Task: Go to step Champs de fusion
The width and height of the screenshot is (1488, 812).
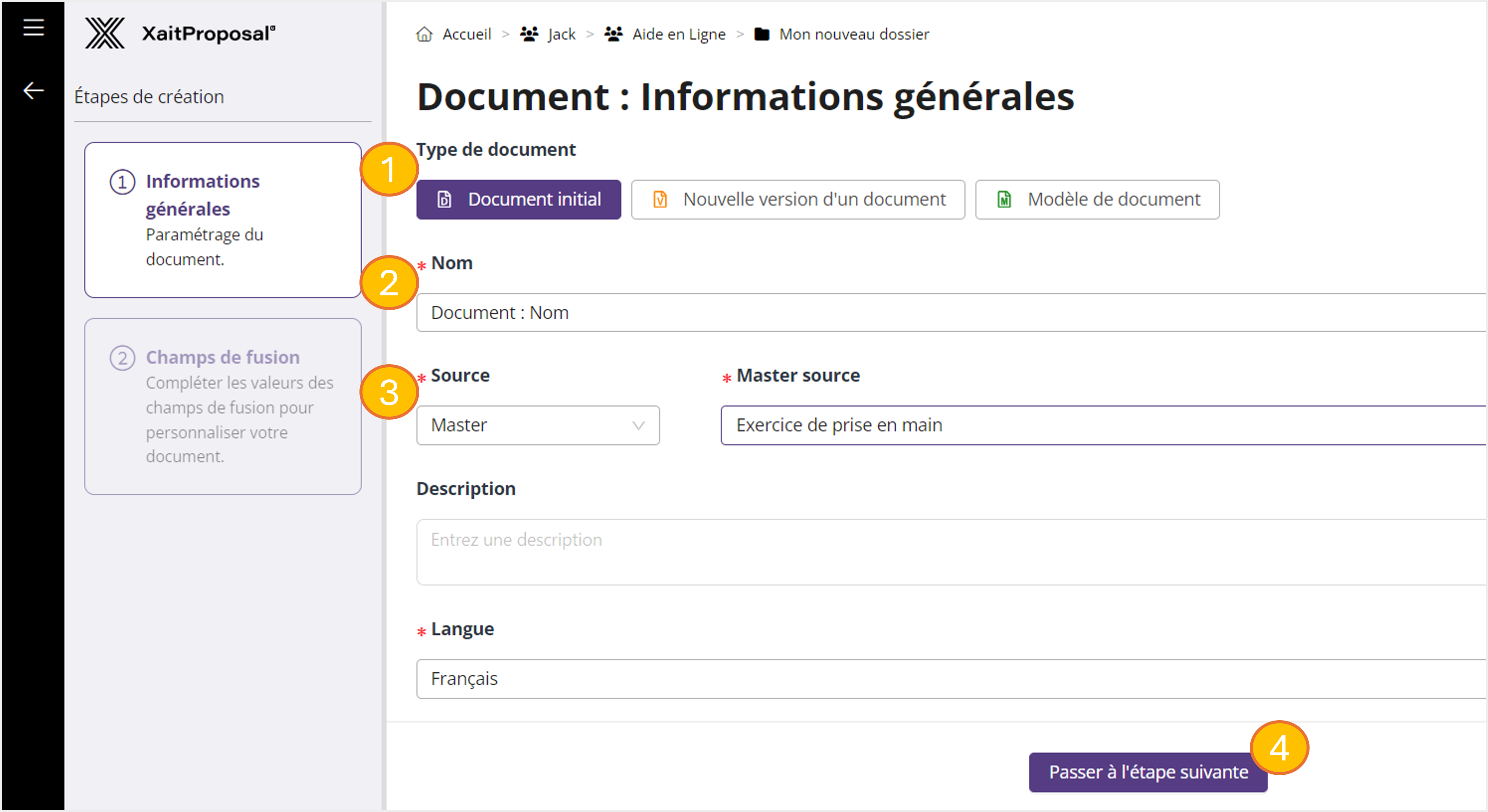Action: pyautogui.click(x=223, y=406)
